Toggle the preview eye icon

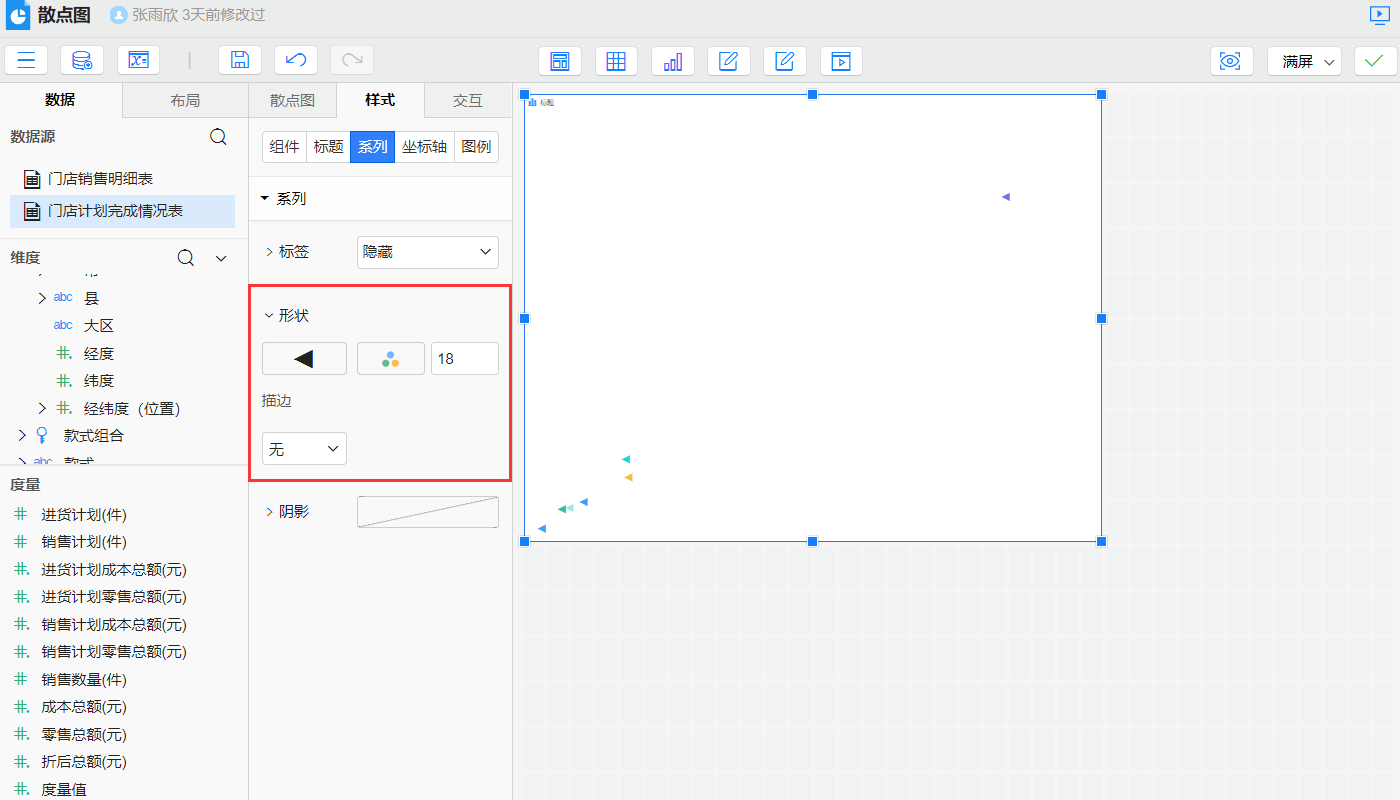click(1231, 61)
